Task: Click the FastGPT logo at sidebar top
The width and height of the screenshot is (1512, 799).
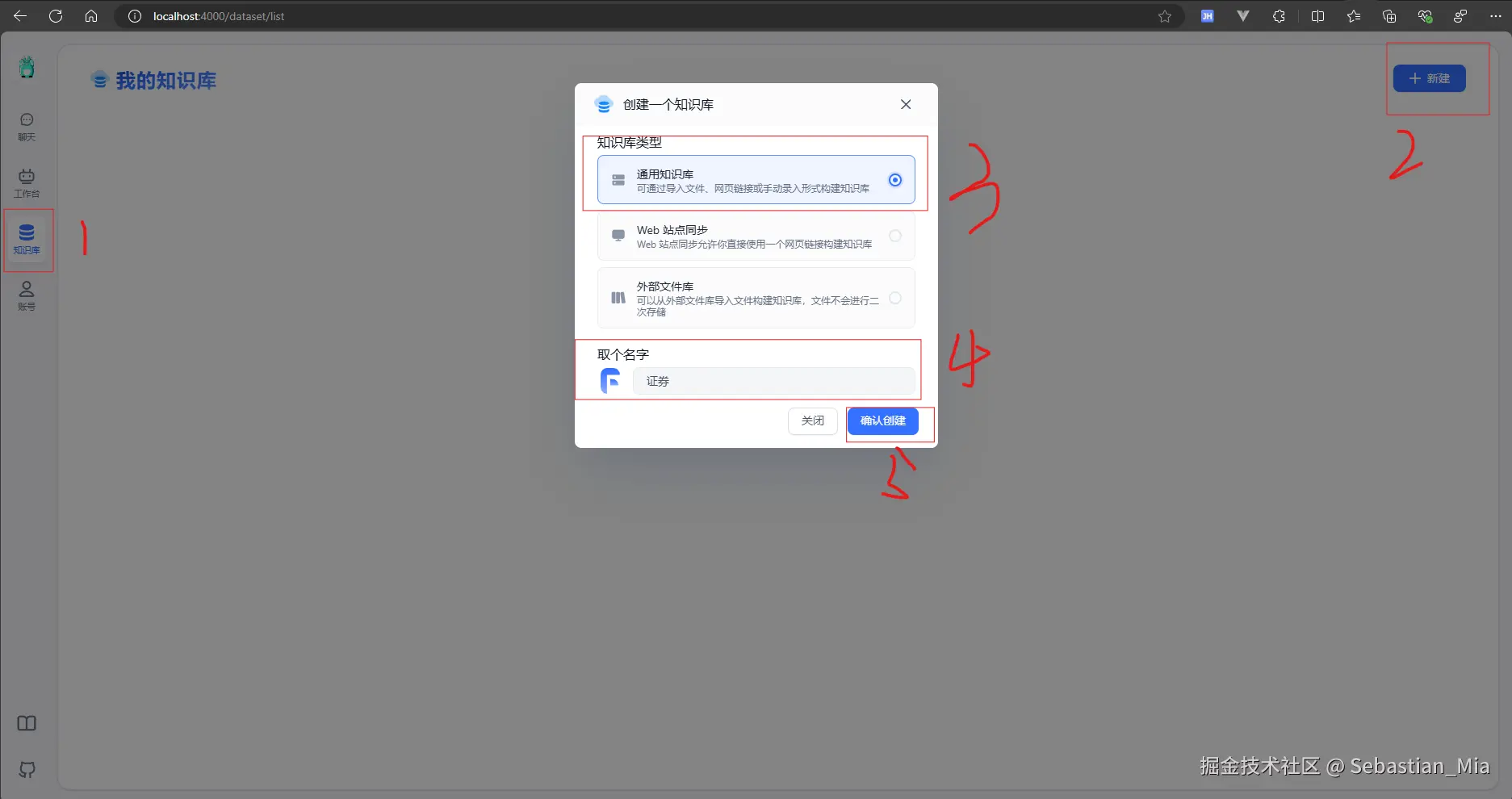Action: coord(27,68)
